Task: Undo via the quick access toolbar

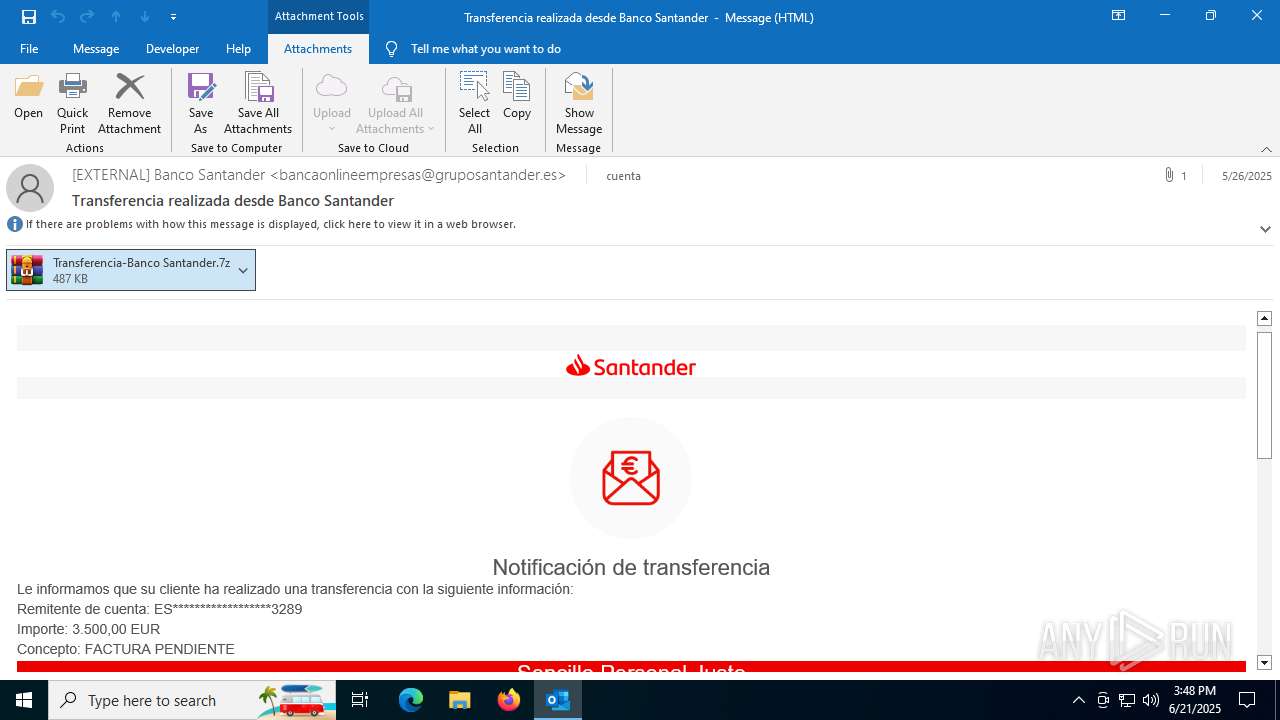Action: coord(58,17)
